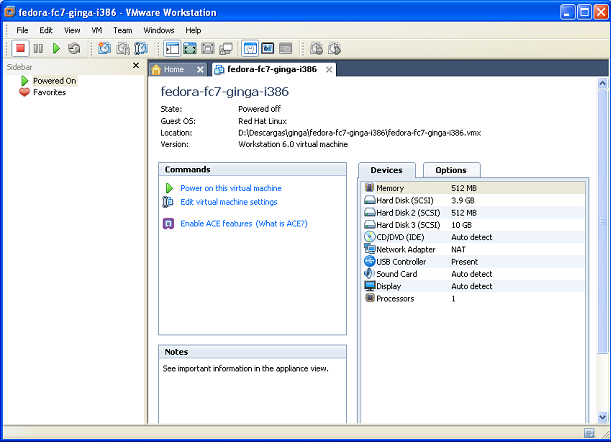The width and height of the screenshot is (611, 443).
Task: Select the Display device row
Action: (x=473, y=286)
